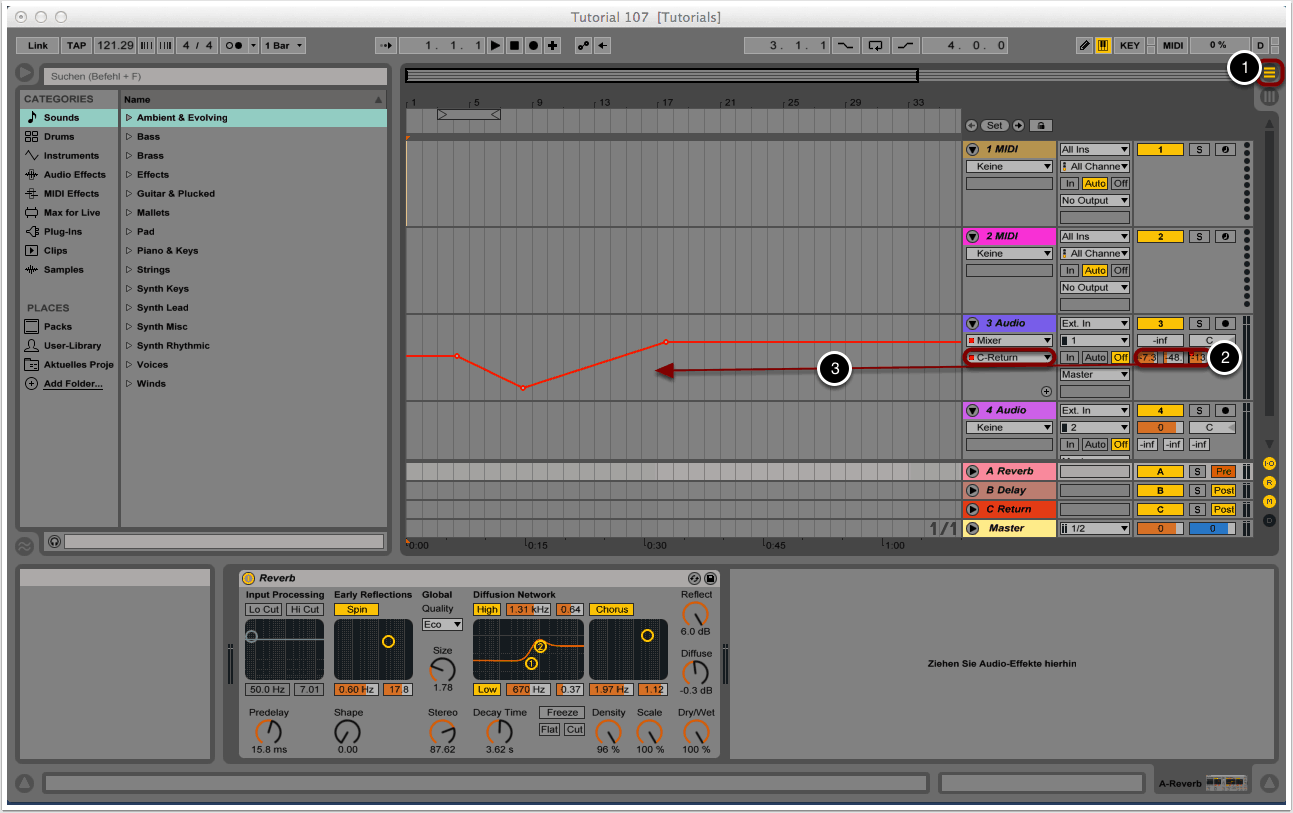Toggle the loop switch in transport
1293x813 pixels.
click(x=876, y=45)
